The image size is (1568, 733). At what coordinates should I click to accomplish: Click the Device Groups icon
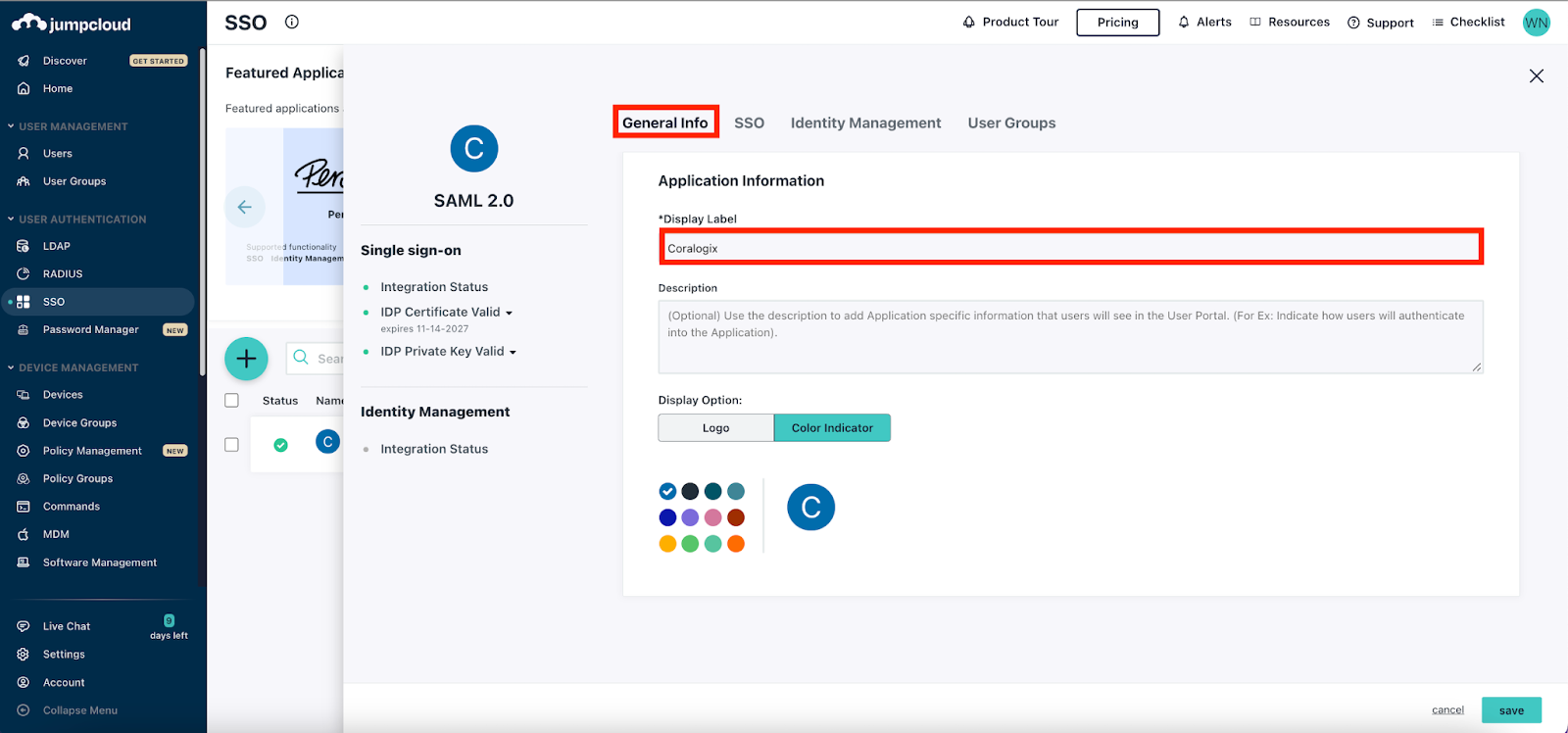(24, 422)
